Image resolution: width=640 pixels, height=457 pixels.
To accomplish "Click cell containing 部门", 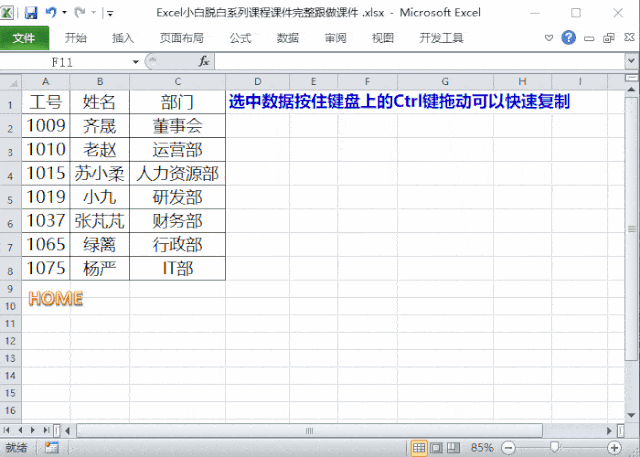I will click(178, 102).
